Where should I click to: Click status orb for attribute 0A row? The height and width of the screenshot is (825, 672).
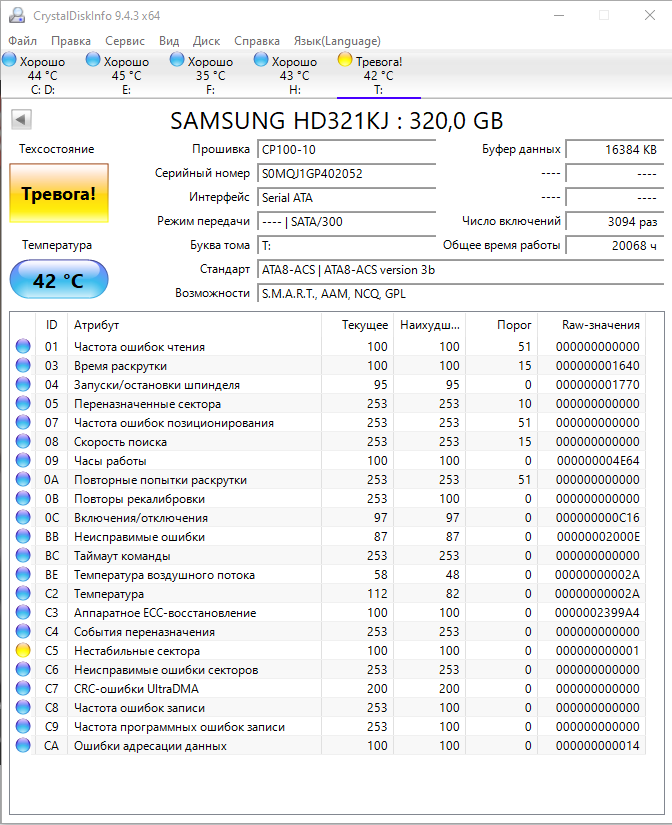(23, 479)
